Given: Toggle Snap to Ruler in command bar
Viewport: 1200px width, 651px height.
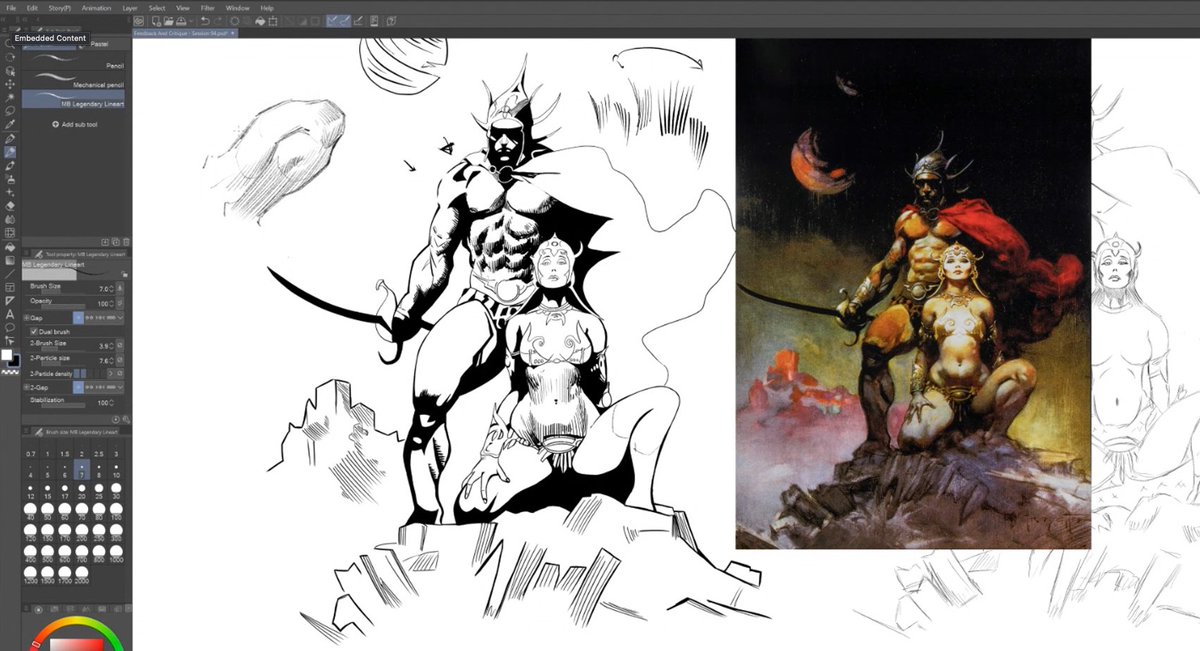Looking at the screenshot, I should [x=332, y=21].
